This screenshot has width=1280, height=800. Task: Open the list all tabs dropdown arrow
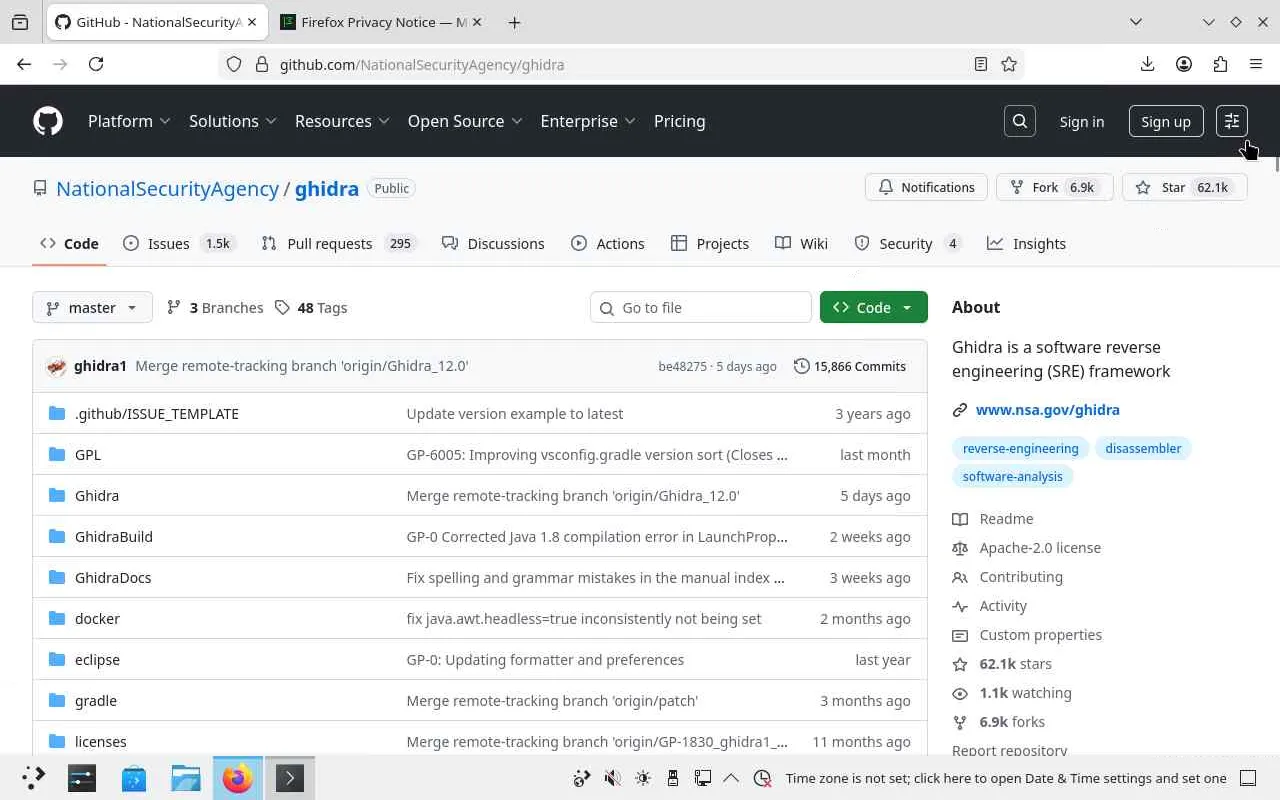(1136, 22)
